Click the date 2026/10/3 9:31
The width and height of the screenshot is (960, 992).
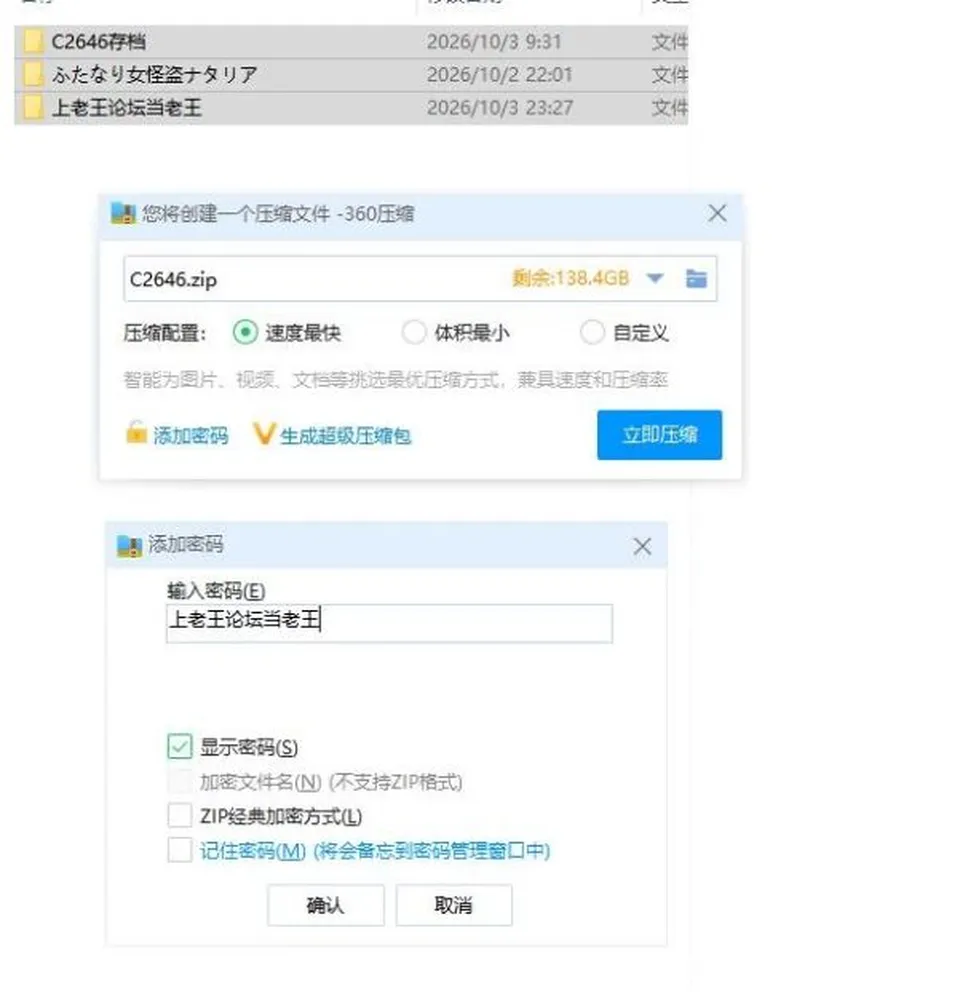pos(494,42)
